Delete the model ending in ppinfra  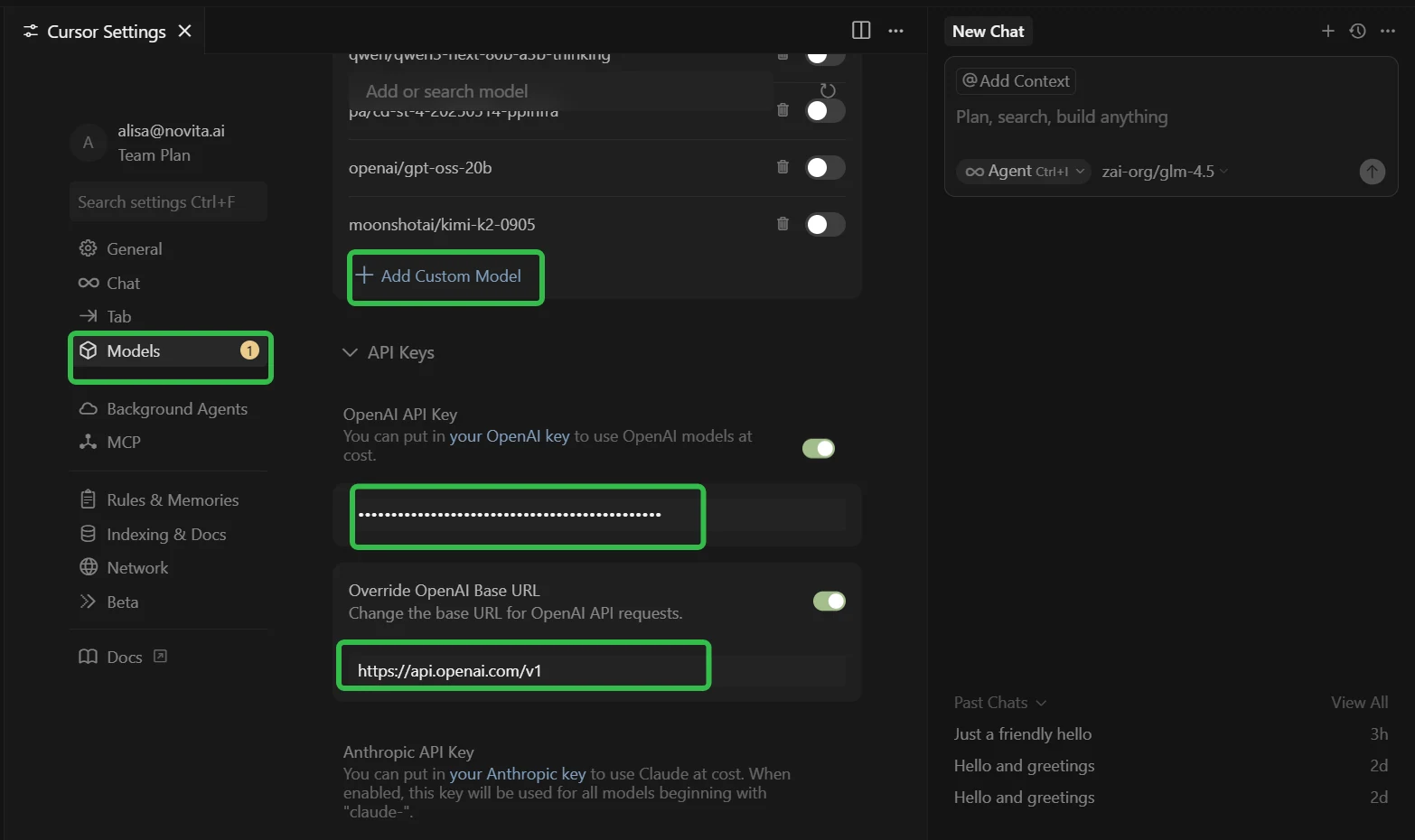click(x=782, y=110)
